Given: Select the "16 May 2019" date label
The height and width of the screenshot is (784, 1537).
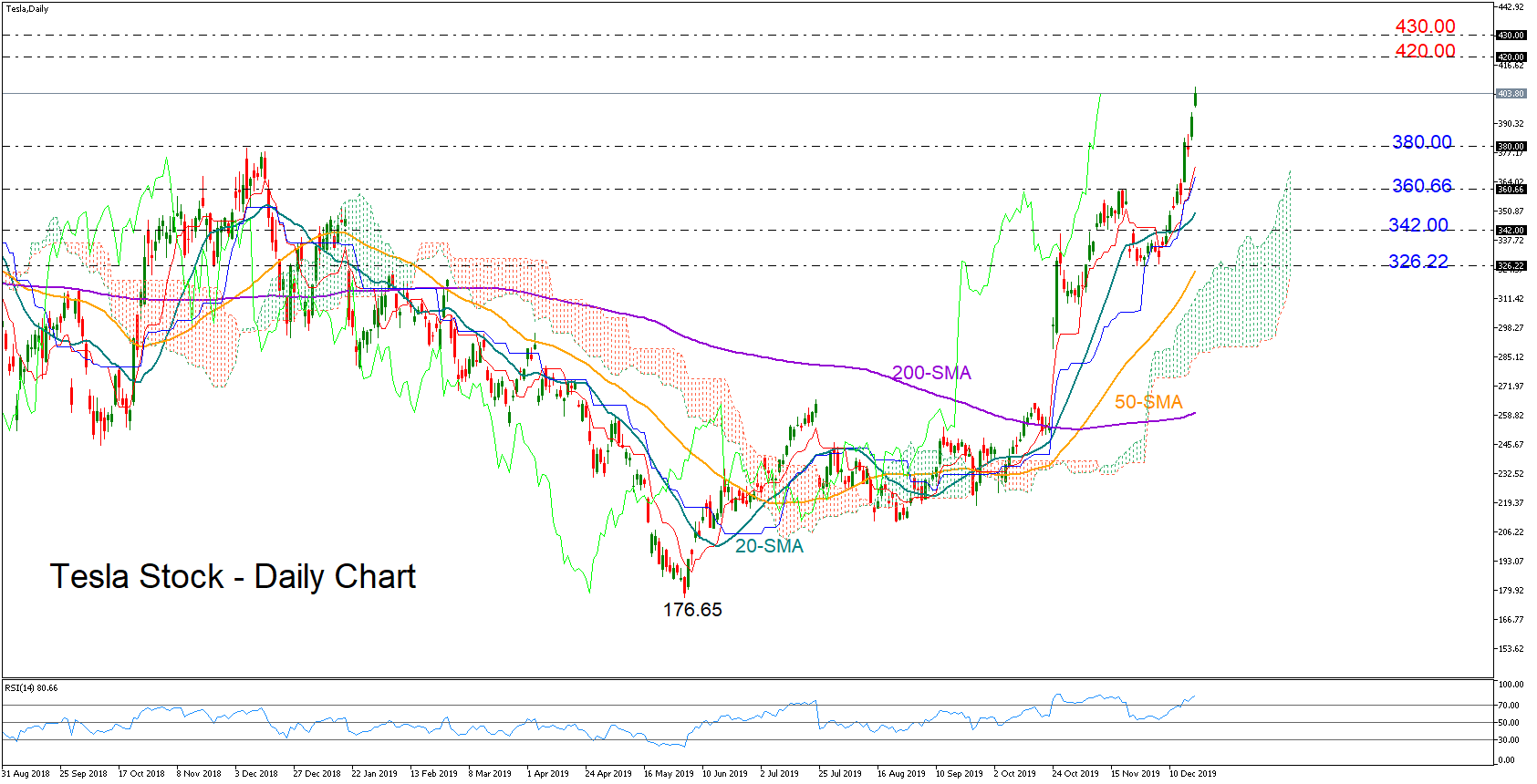Looking at the screenshot, I should [669, 774].
